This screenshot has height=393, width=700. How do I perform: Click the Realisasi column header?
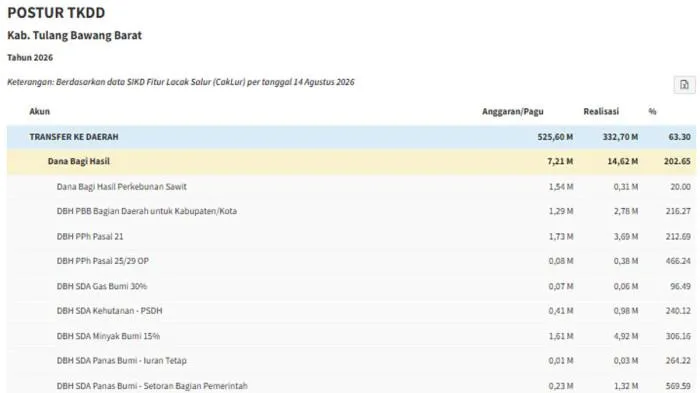click(x=601, y=112)
